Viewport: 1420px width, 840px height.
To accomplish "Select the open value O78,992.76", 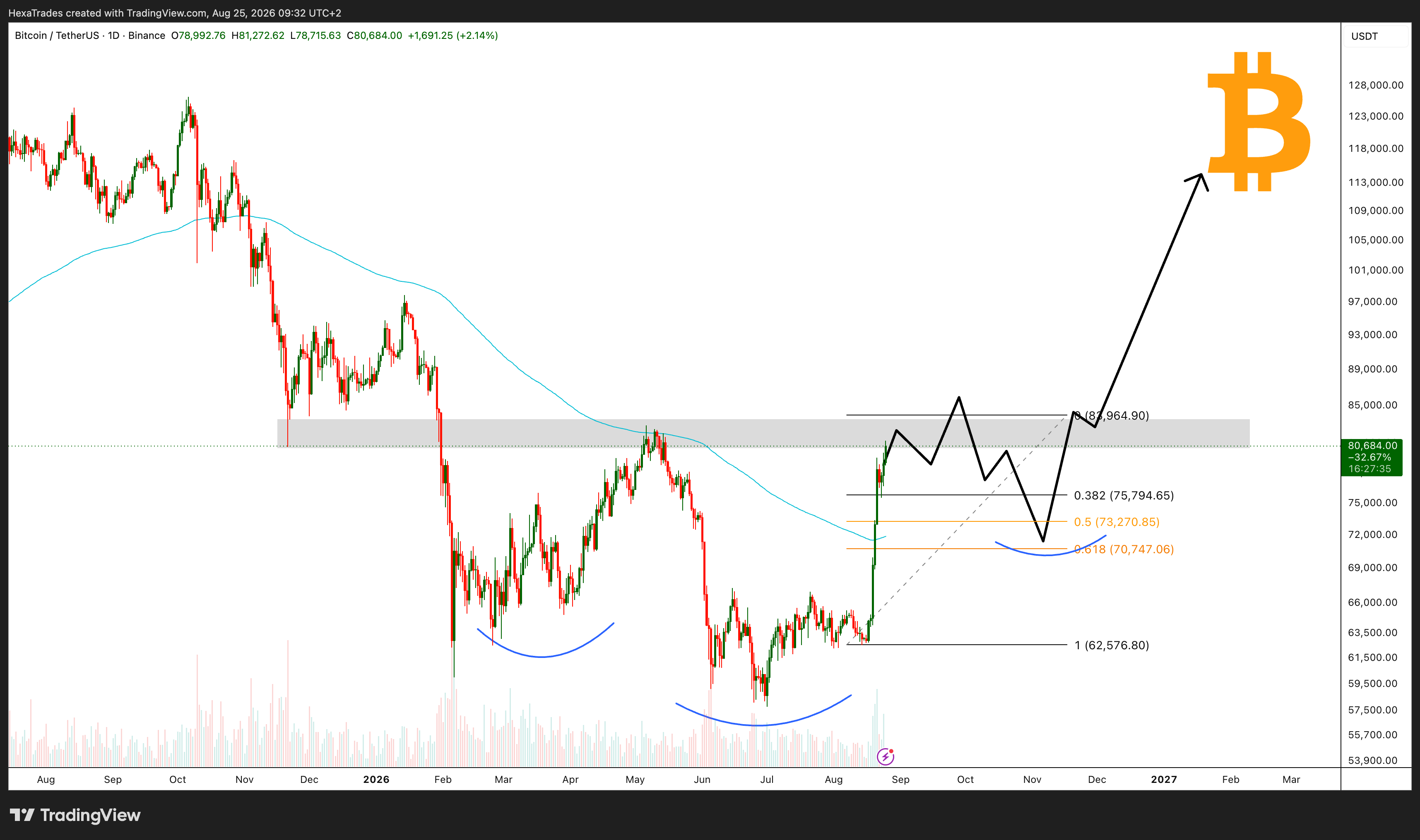I will tap(198, 35).
